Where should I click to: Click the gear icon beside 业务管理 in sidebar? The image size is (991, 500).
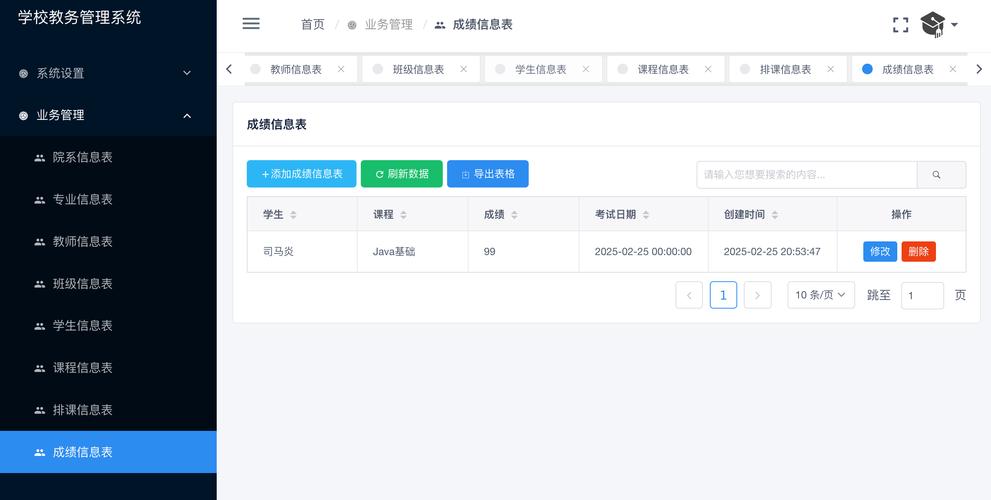pos(23,116)
